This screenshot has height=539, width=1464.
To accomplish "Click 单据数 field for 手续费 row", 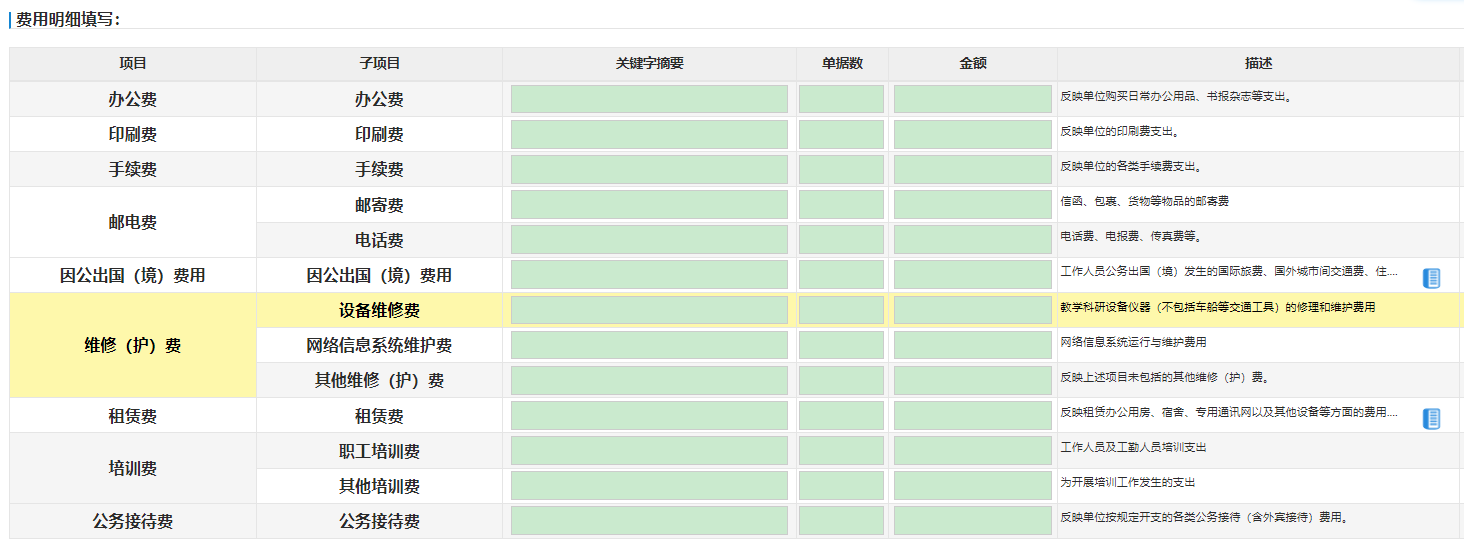I will click(841, 169).
